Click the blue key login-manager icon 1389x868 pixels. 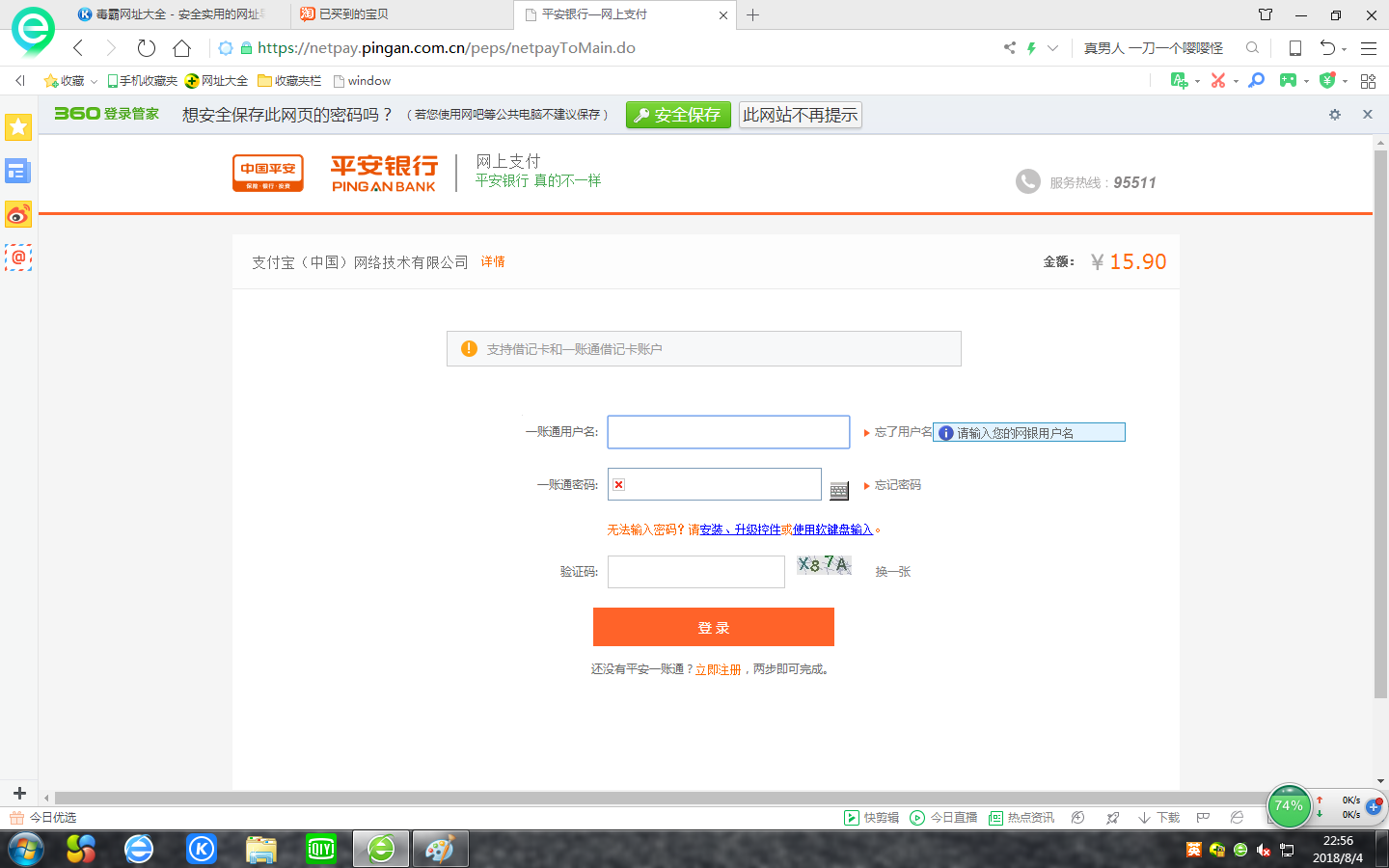pos(1256,80)
